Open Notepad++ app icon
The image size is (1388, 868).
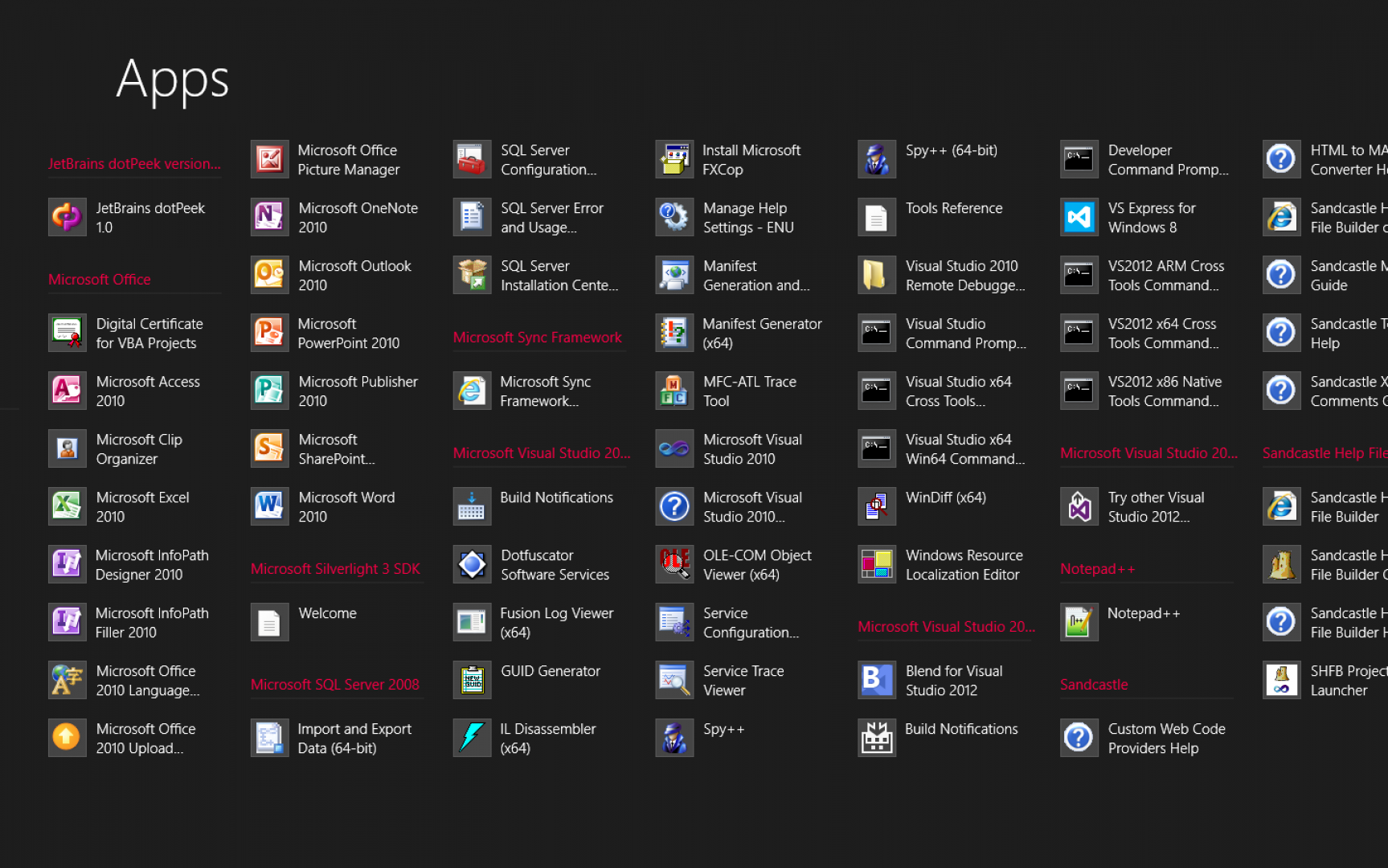[1079, 623]
